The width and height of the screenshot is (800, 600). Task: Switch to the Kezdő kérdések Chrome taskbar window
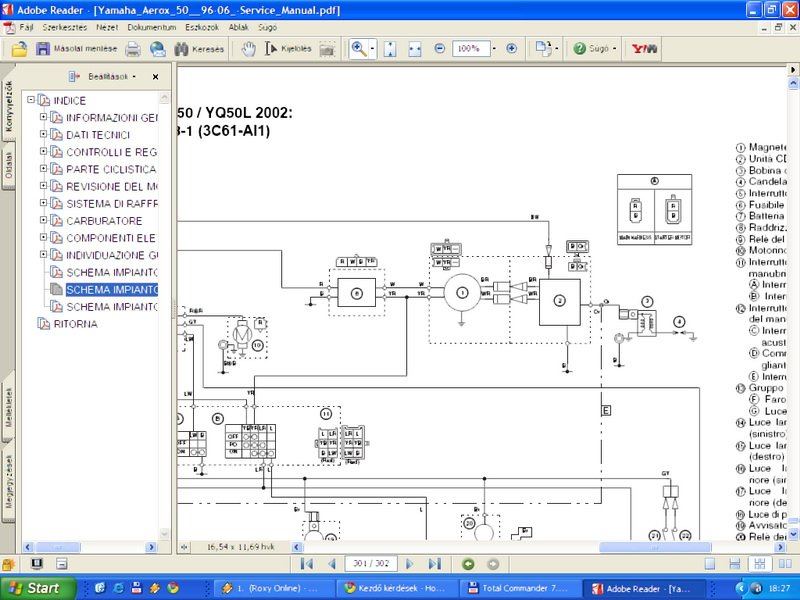pyautogui.click(x=397, y=588)
